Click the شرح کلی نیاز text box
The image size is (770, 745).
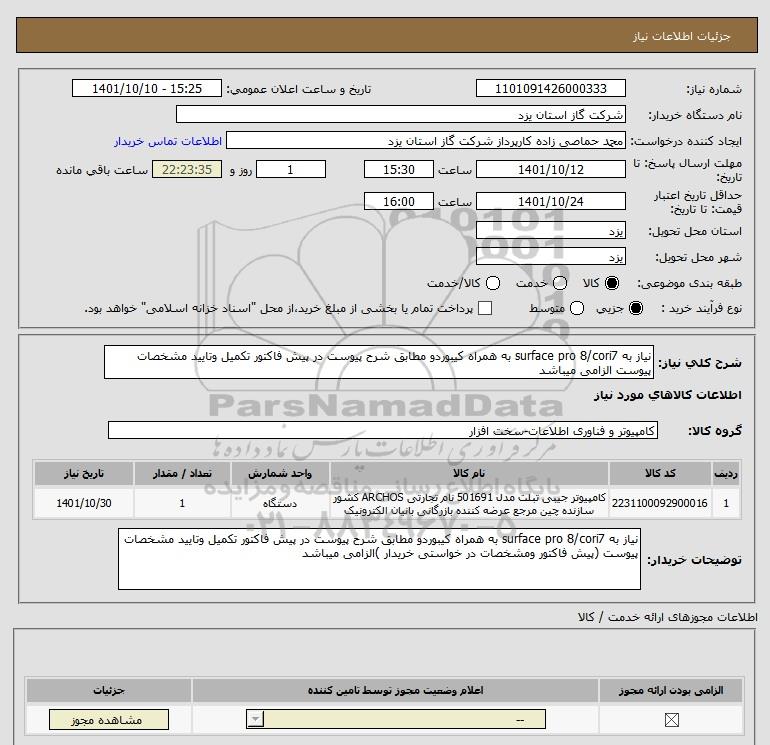[x=379, y=362]
